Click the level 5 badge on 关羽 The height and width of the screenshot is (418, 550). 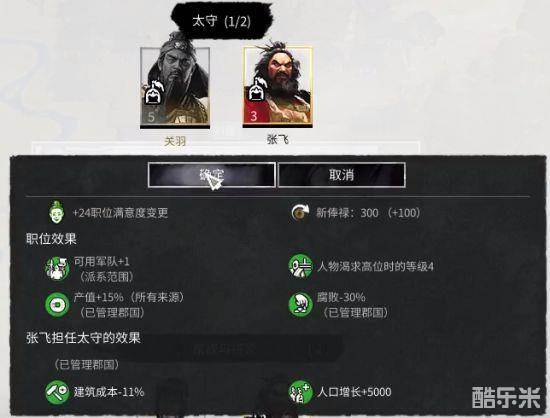point(151,117)
